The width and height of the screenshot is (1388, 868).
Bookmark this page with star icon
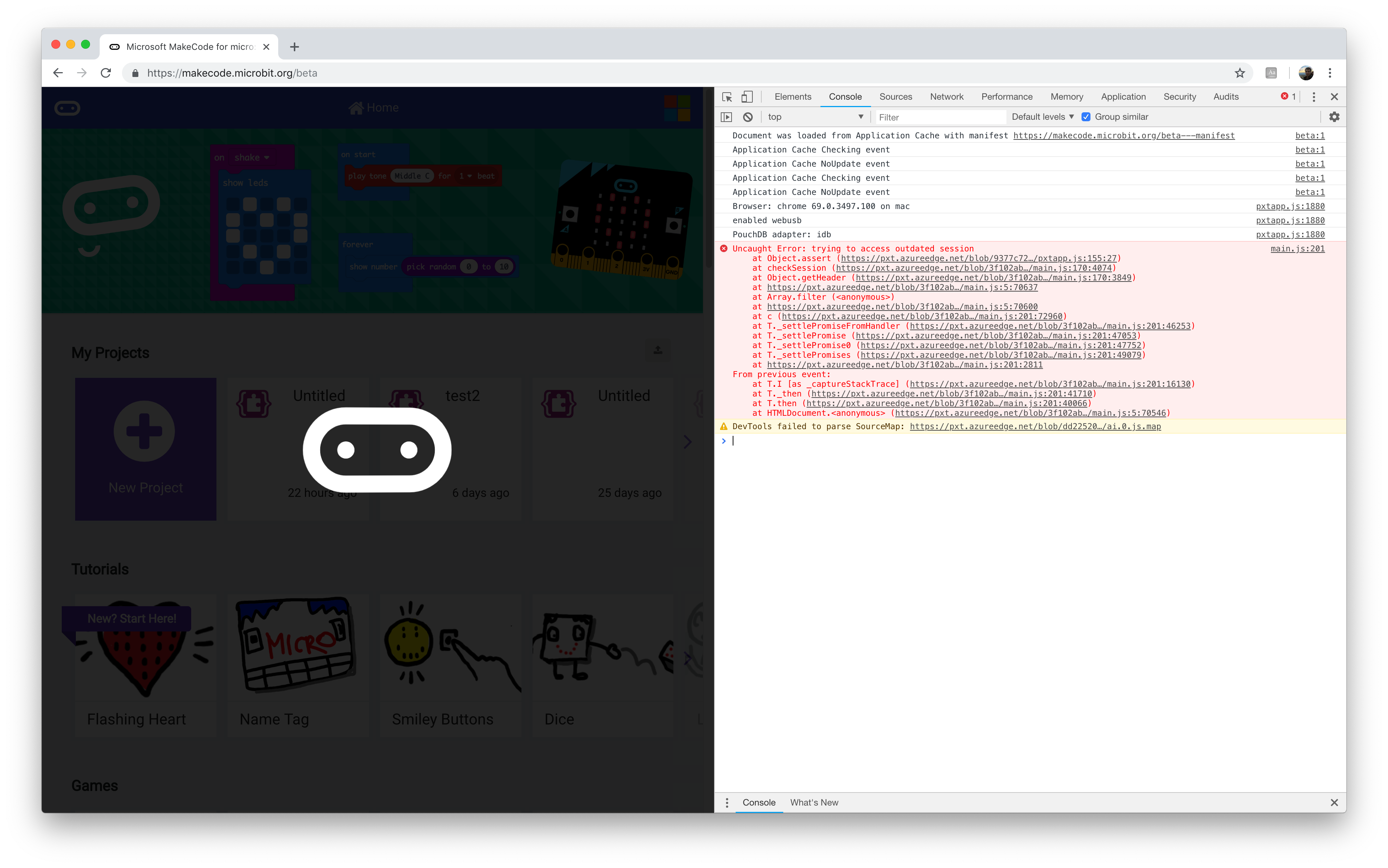pyautogui.click(x=1240, y=73)
